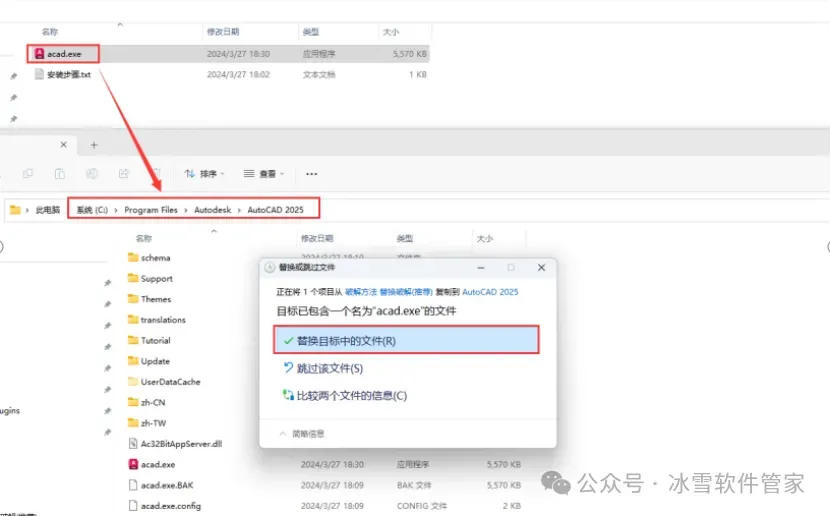Image resolution: width=831 pixels, height=516 pixels.
Task: Select the UserDataCache folder
Action: click(x=164, y=381)
